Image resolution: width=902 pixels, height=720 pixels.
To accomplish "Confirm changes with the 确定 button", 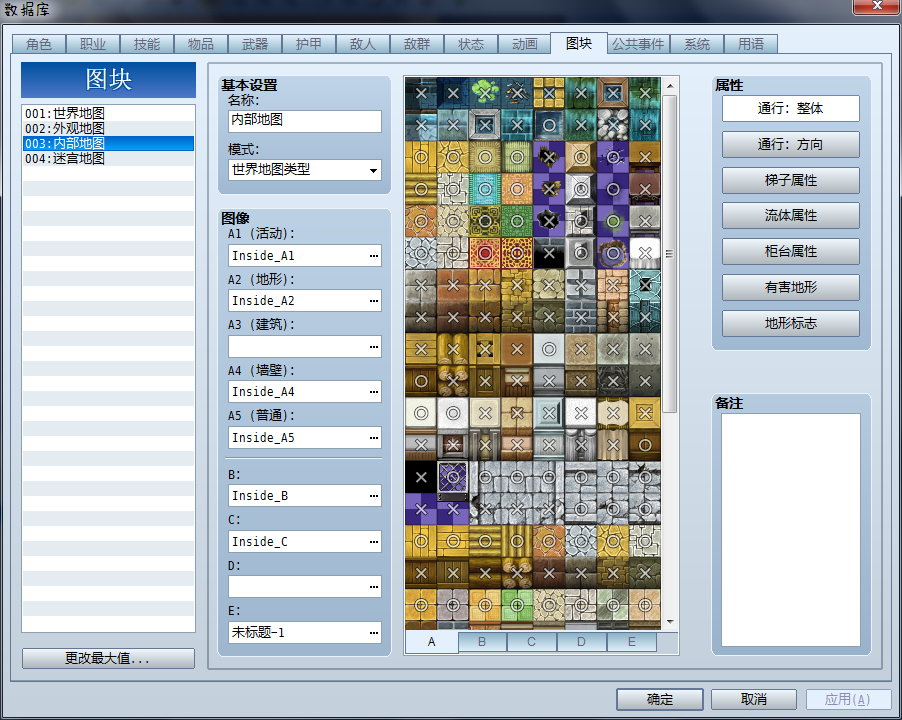I will pos(660,699).
